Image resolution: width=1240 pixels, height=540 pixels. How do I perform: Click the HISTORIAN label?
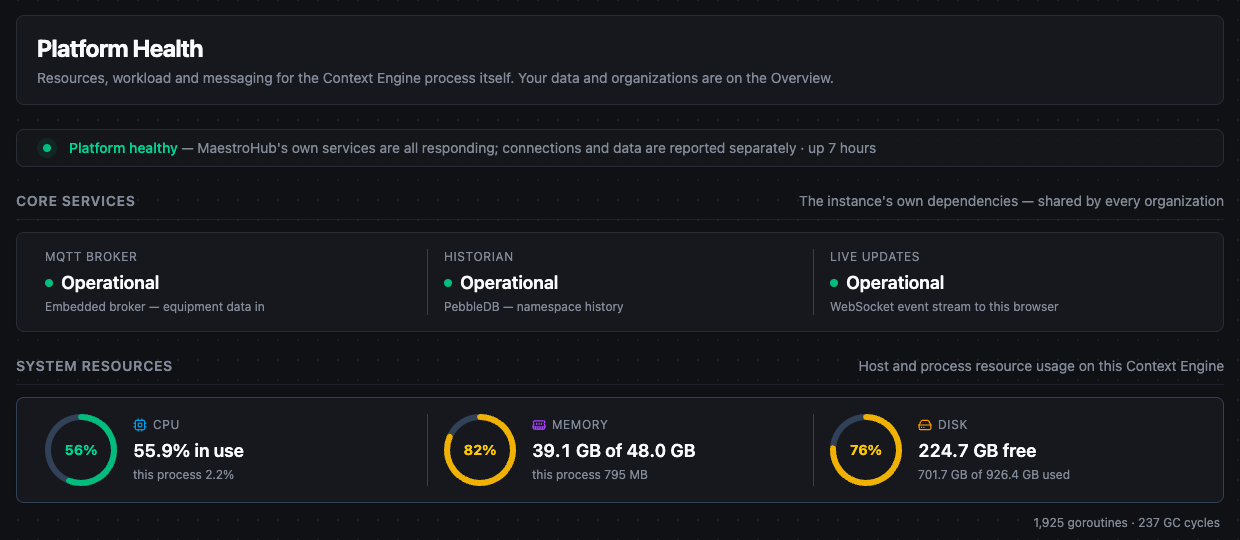(x=479, y=257)
